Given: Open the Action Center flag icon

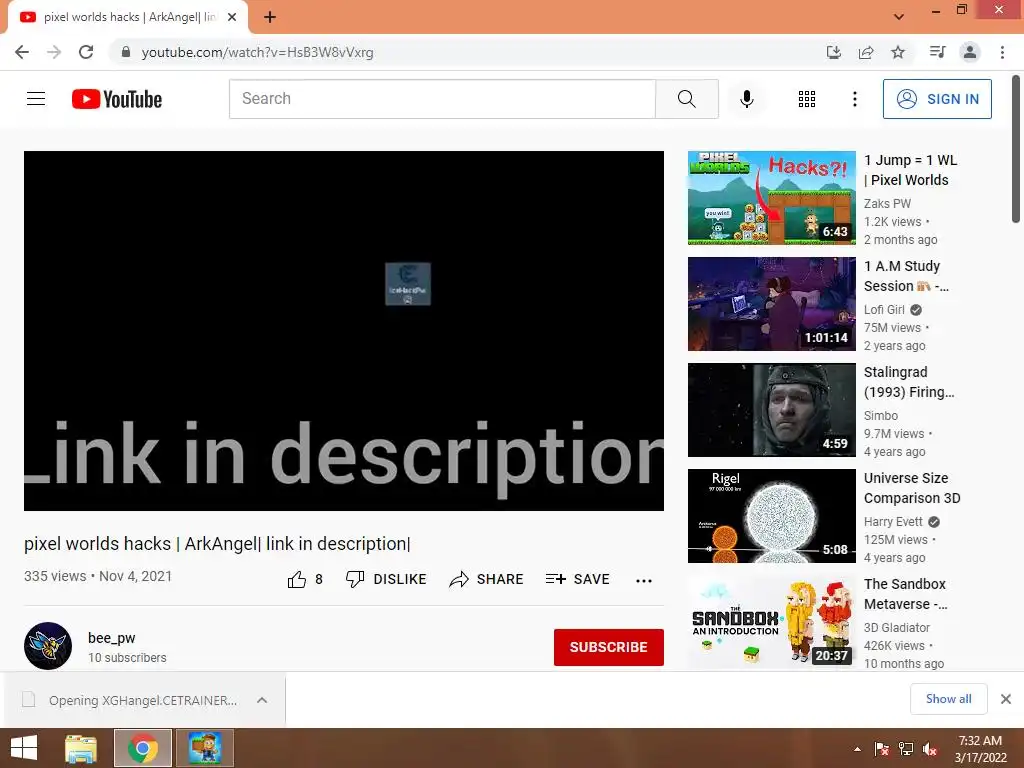Looking at the screenshot, I should (x=882, y=749).
